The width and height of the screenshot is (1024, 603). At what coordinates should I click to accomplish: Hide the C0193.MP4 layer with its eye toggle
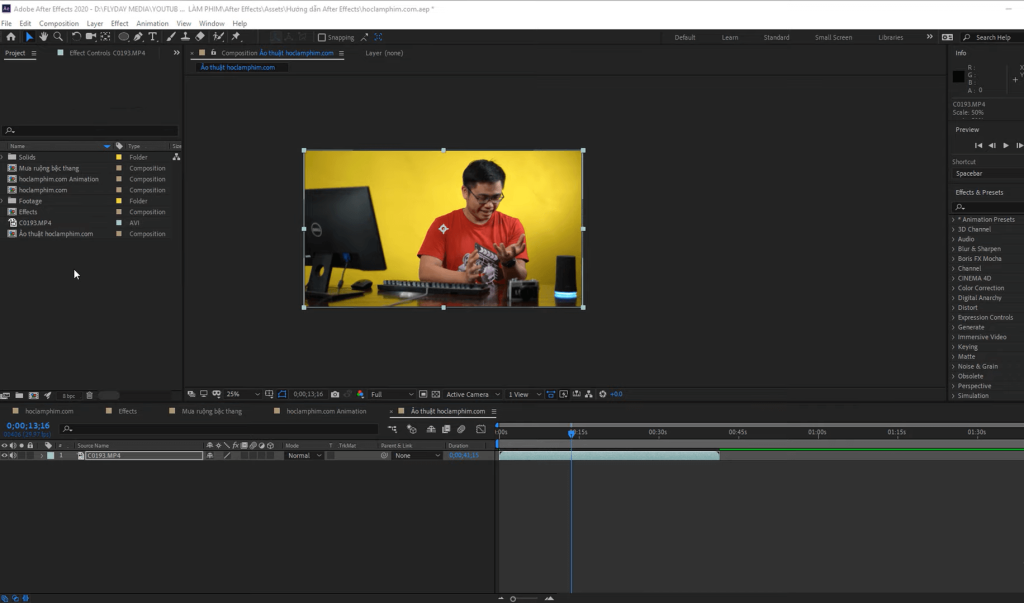pyautogui.click(x=4, y=455)
